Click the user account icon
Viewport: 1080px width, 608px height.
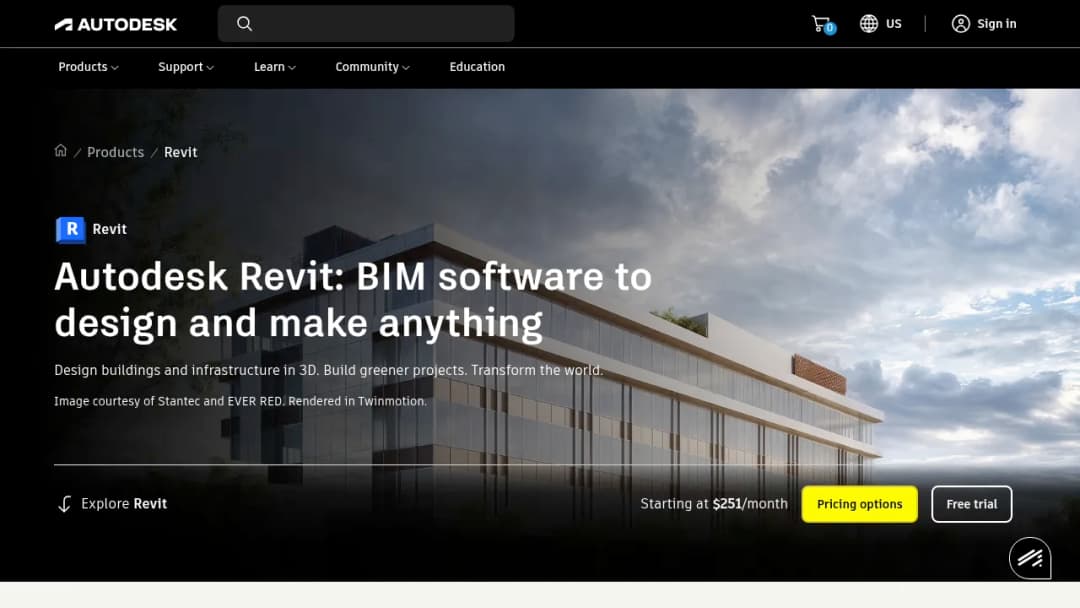tap(960, 23)
